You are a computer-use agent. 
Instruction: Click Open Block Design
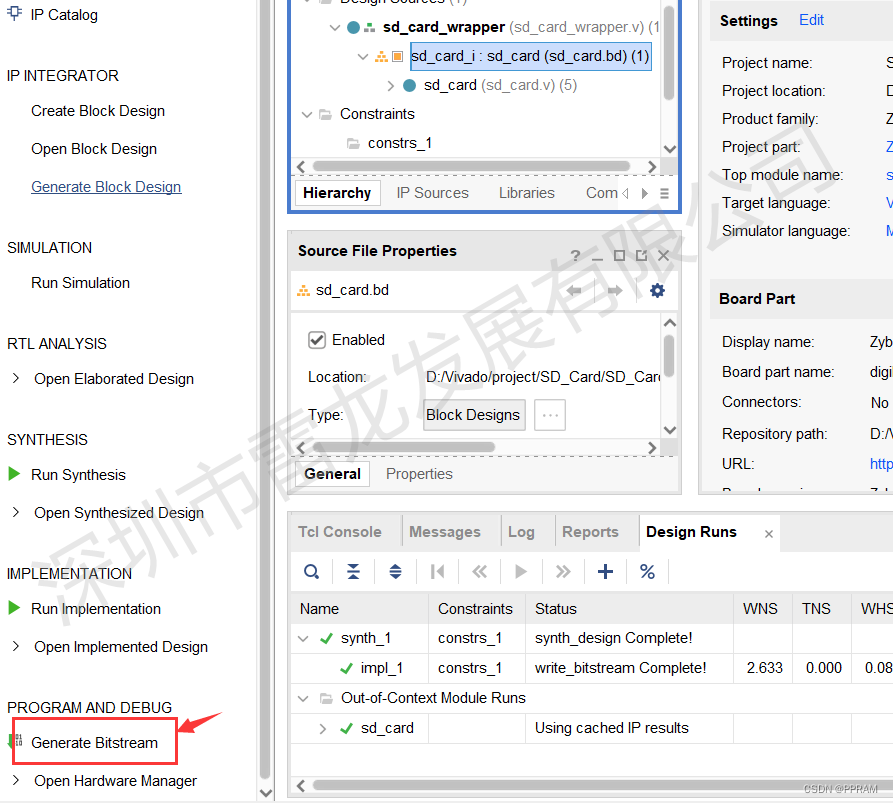point(94,149)
